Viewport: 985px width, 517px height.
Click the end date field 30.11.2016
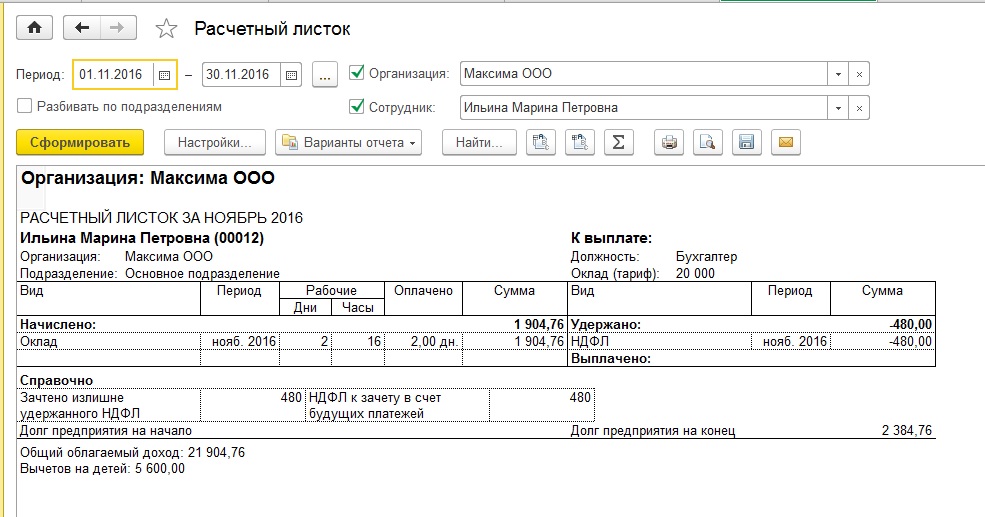point(240,74)
